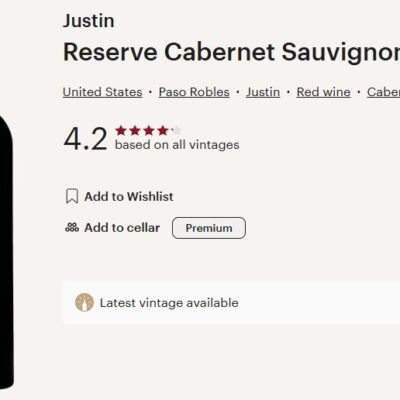Image resolution: width=400 pixels, height=400 pixels.
Task: Select the fourth red rating star
Action: 163,131
